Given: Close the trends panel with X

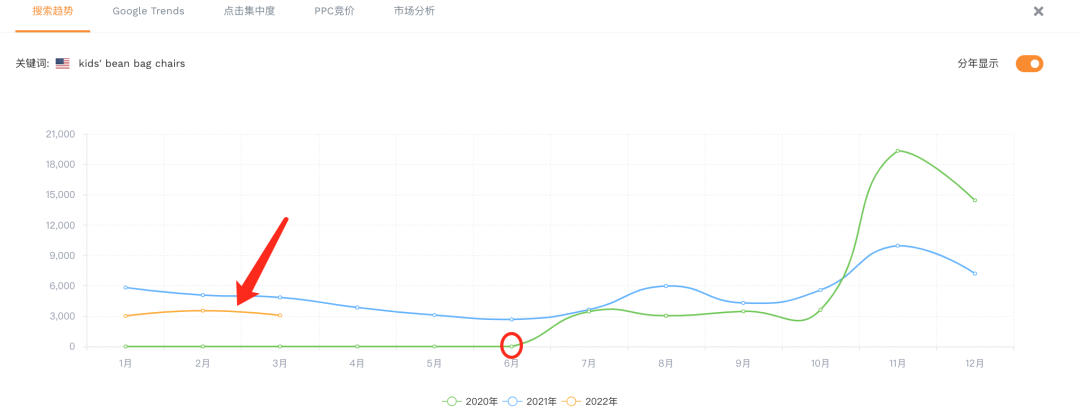Looking at the screenshot, I should 1038,11.
